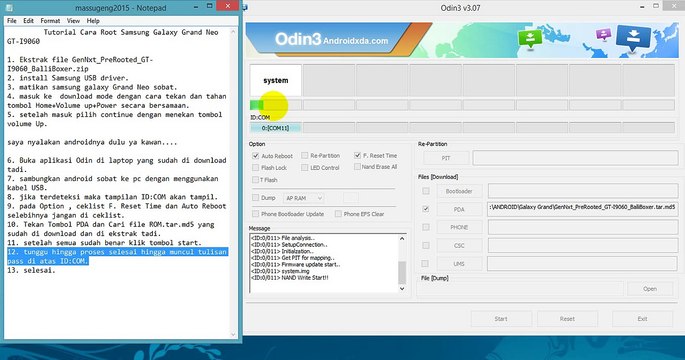The image size is (685, 360).
Task: Tick the CSC file checkbox
Action: tap(426, 246)
